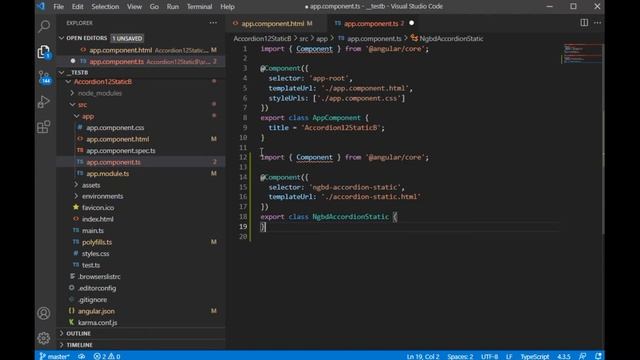Click the split editor right icon
640x360 pixels.
(584, 23)
